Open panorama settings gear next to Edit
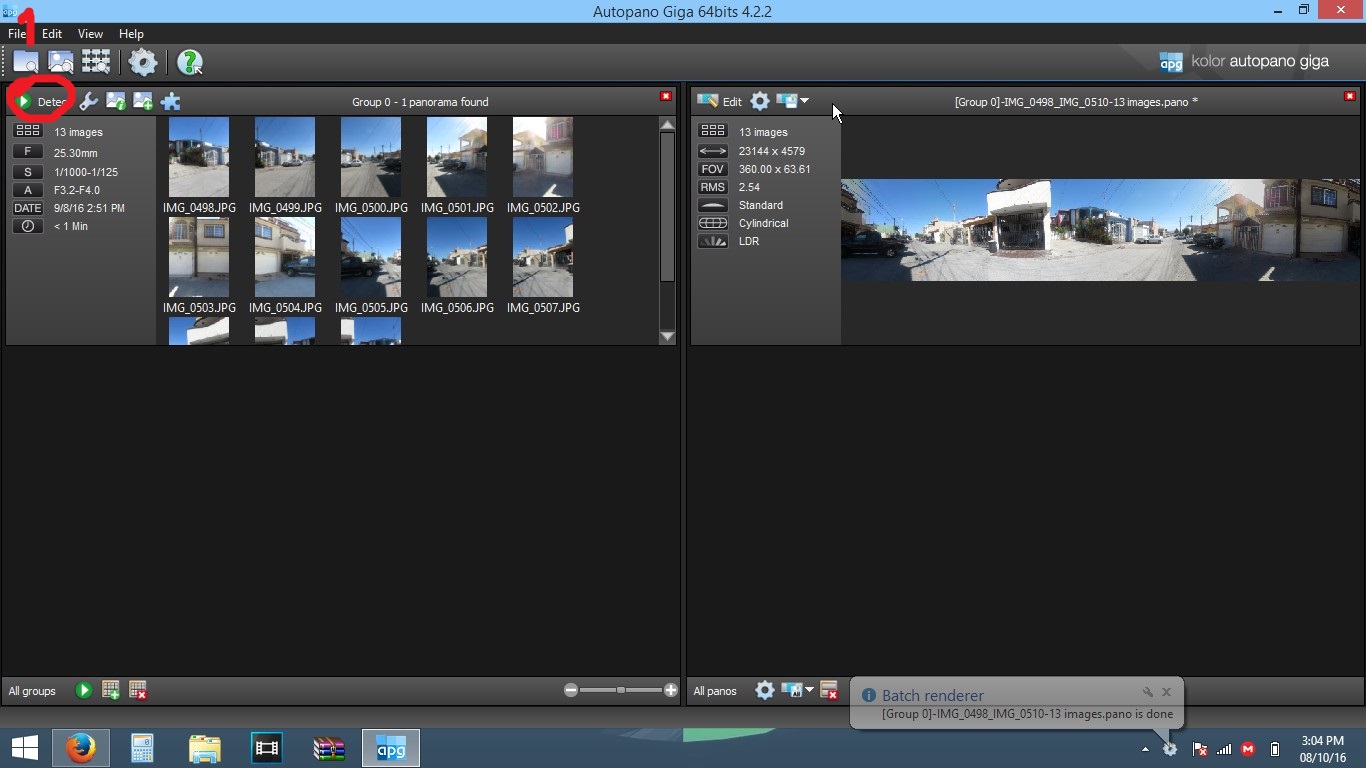 (x=760, y=102)
